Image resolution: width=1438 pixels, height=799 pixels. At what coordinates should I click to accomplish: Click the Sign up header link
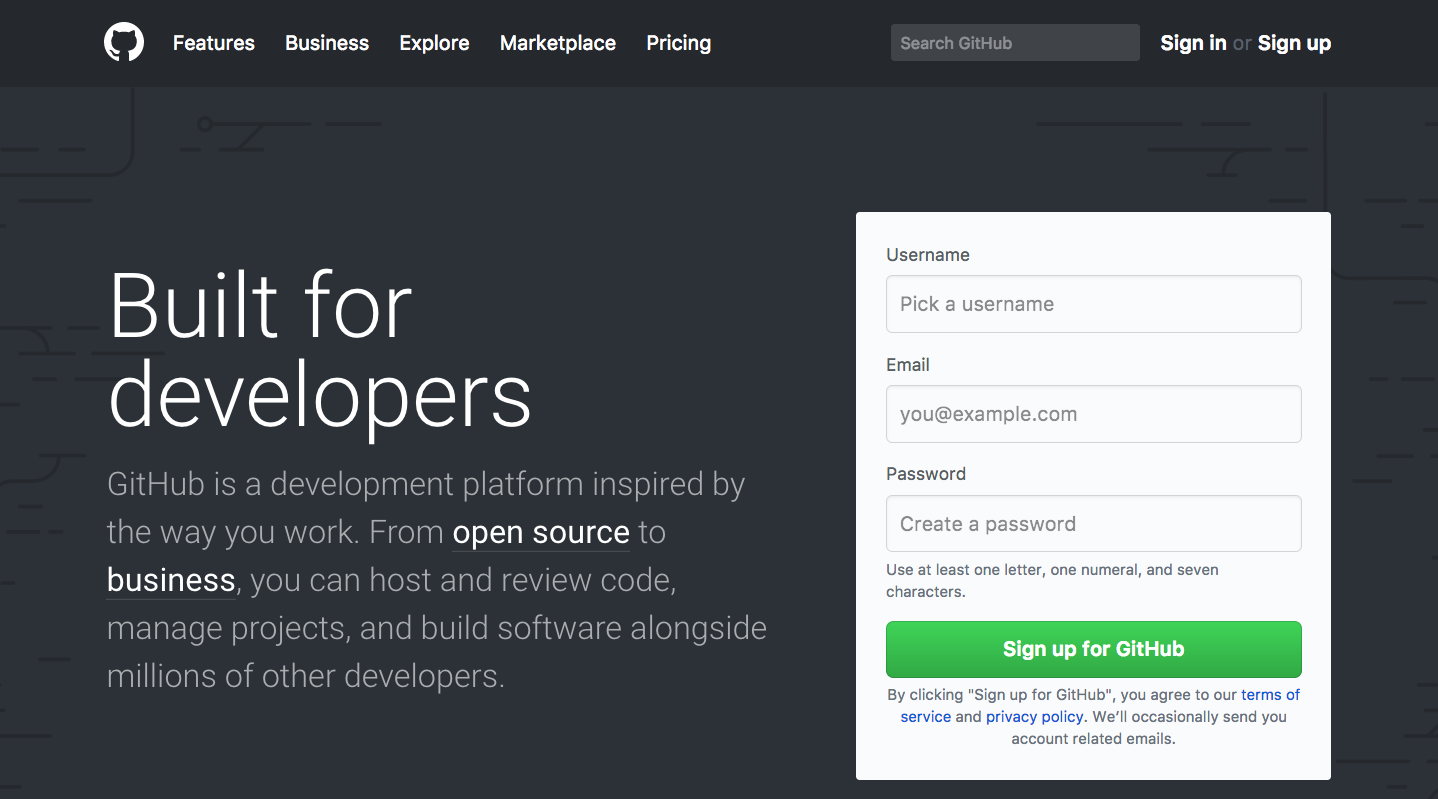pos(1294,43)
